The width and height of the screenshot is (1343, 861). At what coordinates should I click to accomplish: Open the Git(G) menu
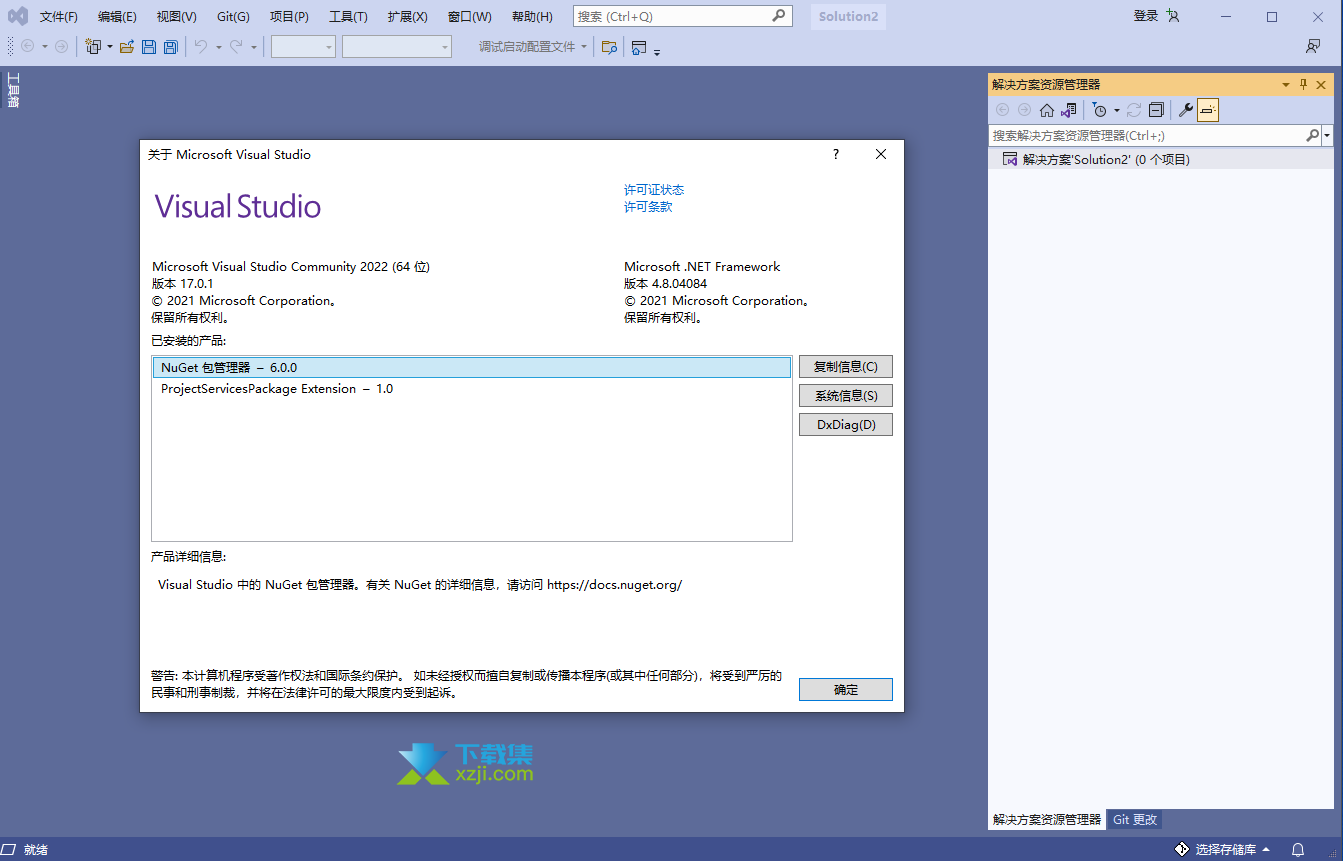pyautogui.click(x=233, y=16)
